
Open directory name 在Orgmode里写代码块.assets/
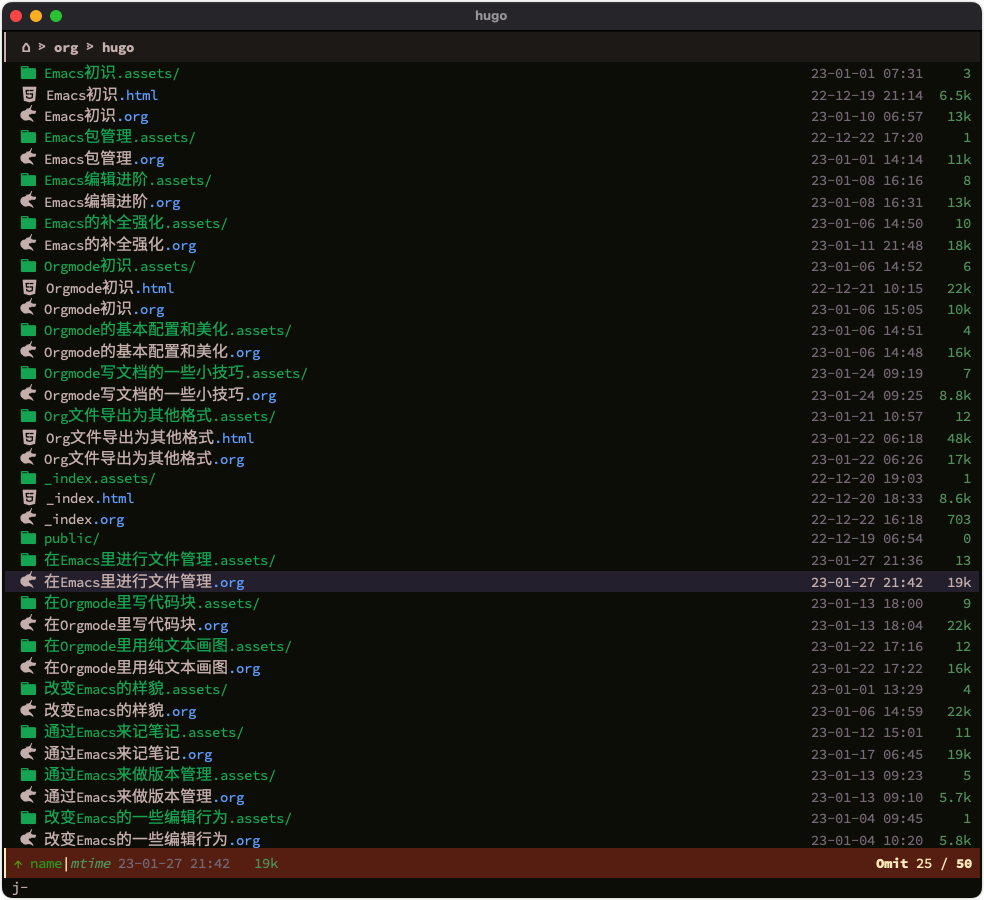[x=152, y=603]
